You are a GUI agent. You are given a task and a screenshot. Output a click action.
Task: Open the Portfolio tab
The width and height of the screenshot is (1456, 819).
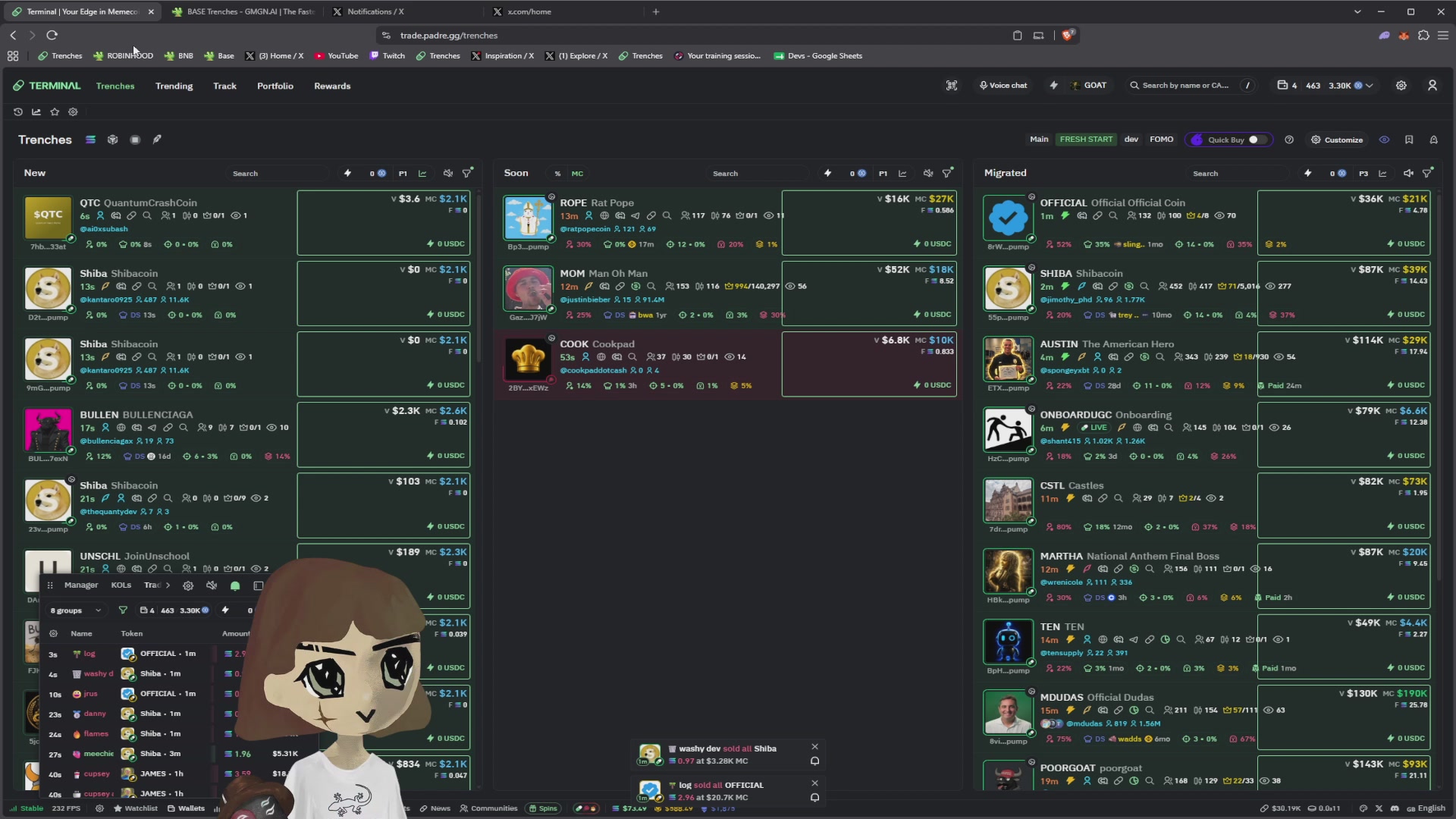pos(275,86)
